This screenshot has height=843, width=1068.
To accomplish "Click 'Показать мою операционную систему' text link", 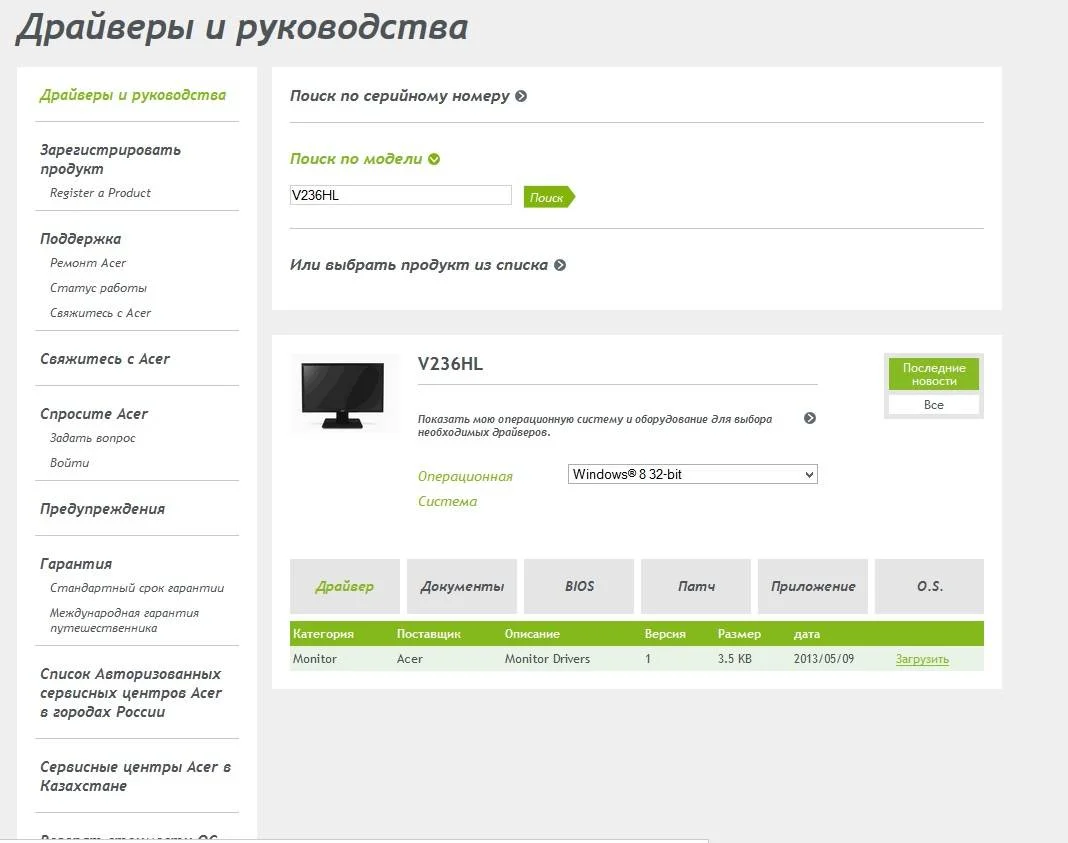I will (x=595, y=426).
